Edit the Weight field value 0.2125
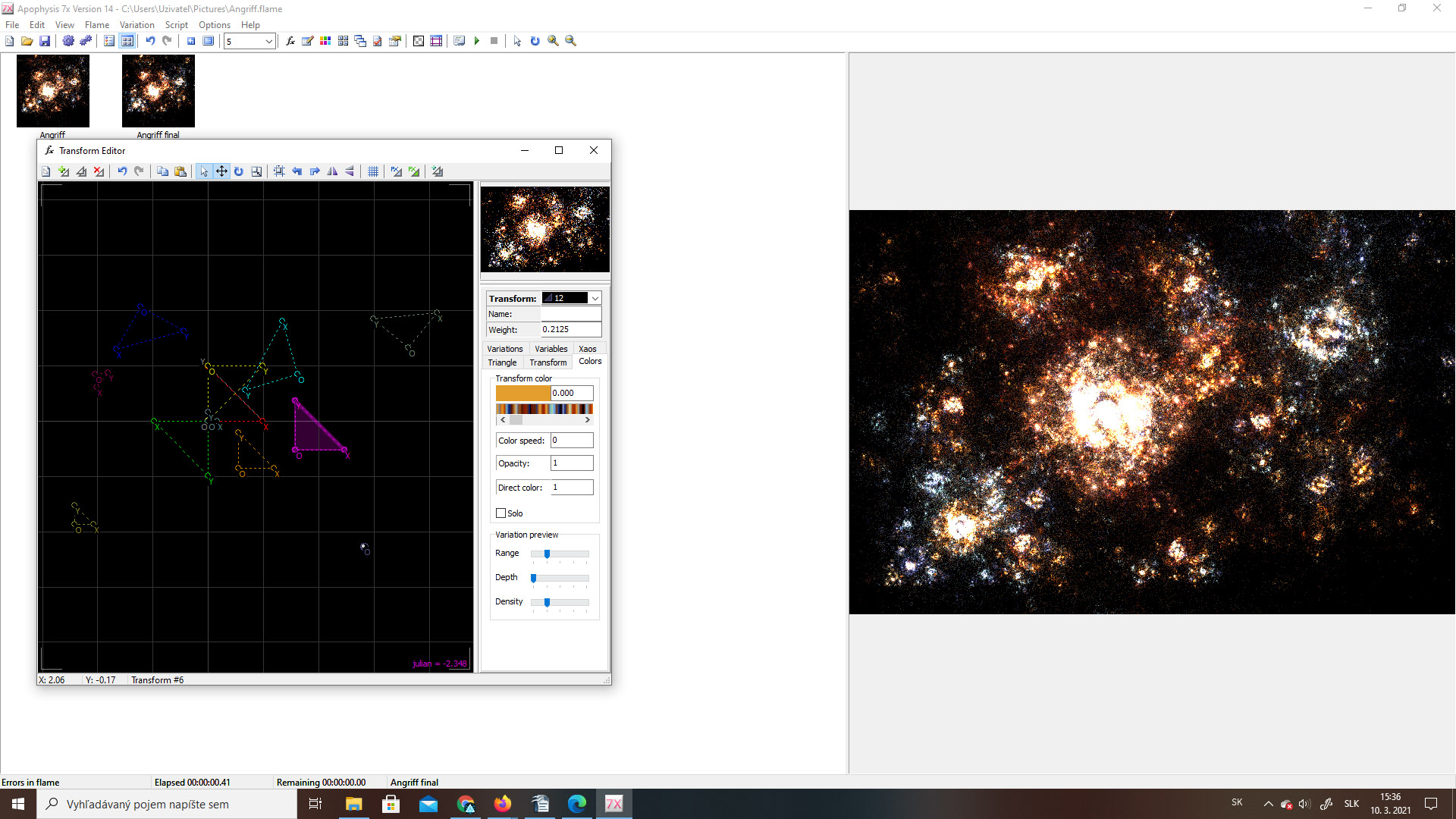Screen dimensions: 1456x819 pos(570,330)
